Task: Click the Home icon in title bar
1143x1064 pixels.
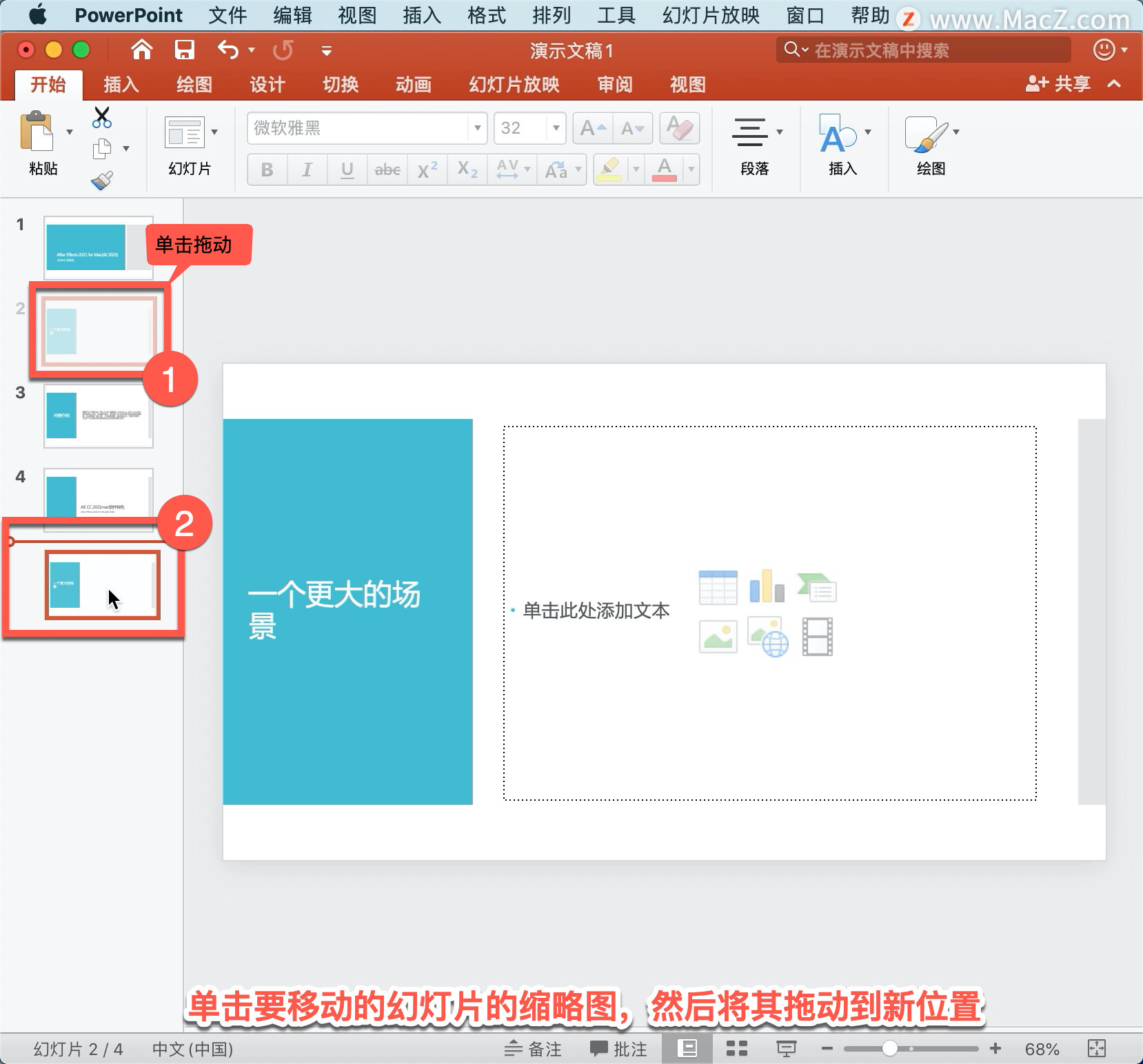Action: 141,50
